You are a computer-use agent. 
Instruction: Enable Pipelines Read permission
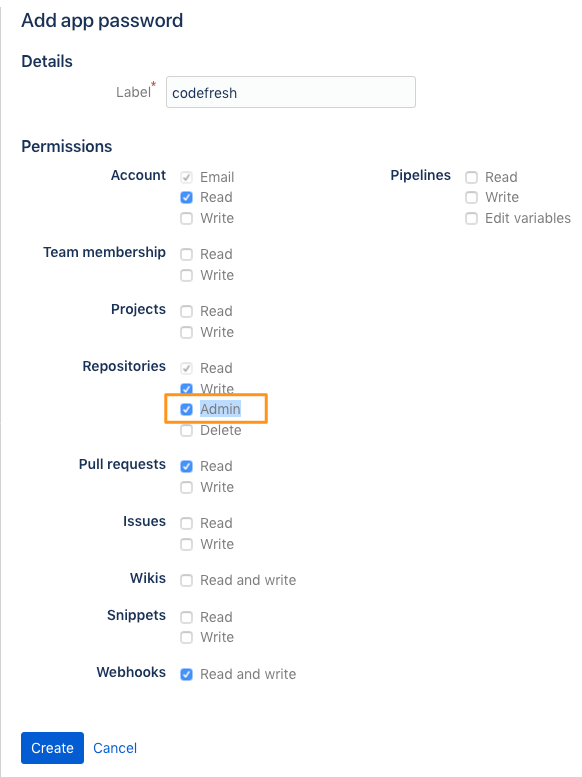[x=471, y=177]
